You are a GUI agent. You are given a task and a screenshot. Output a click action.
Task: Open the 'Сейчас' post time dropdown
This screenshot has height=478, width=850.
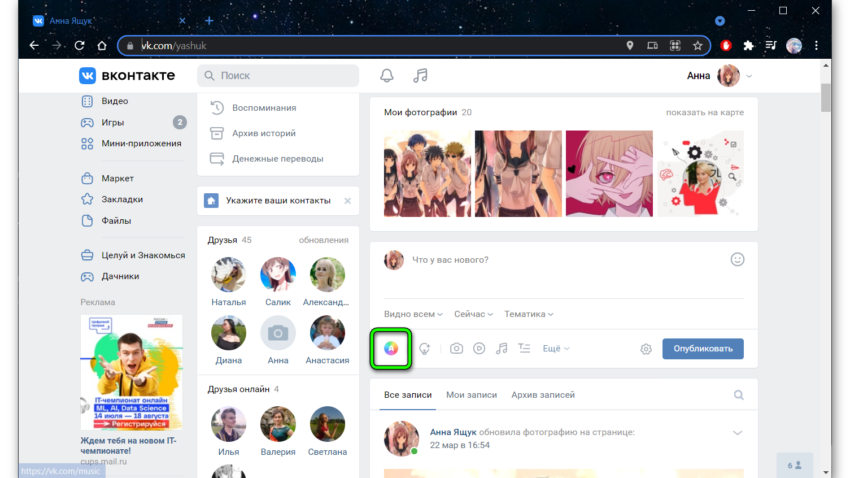coord(473,314)
